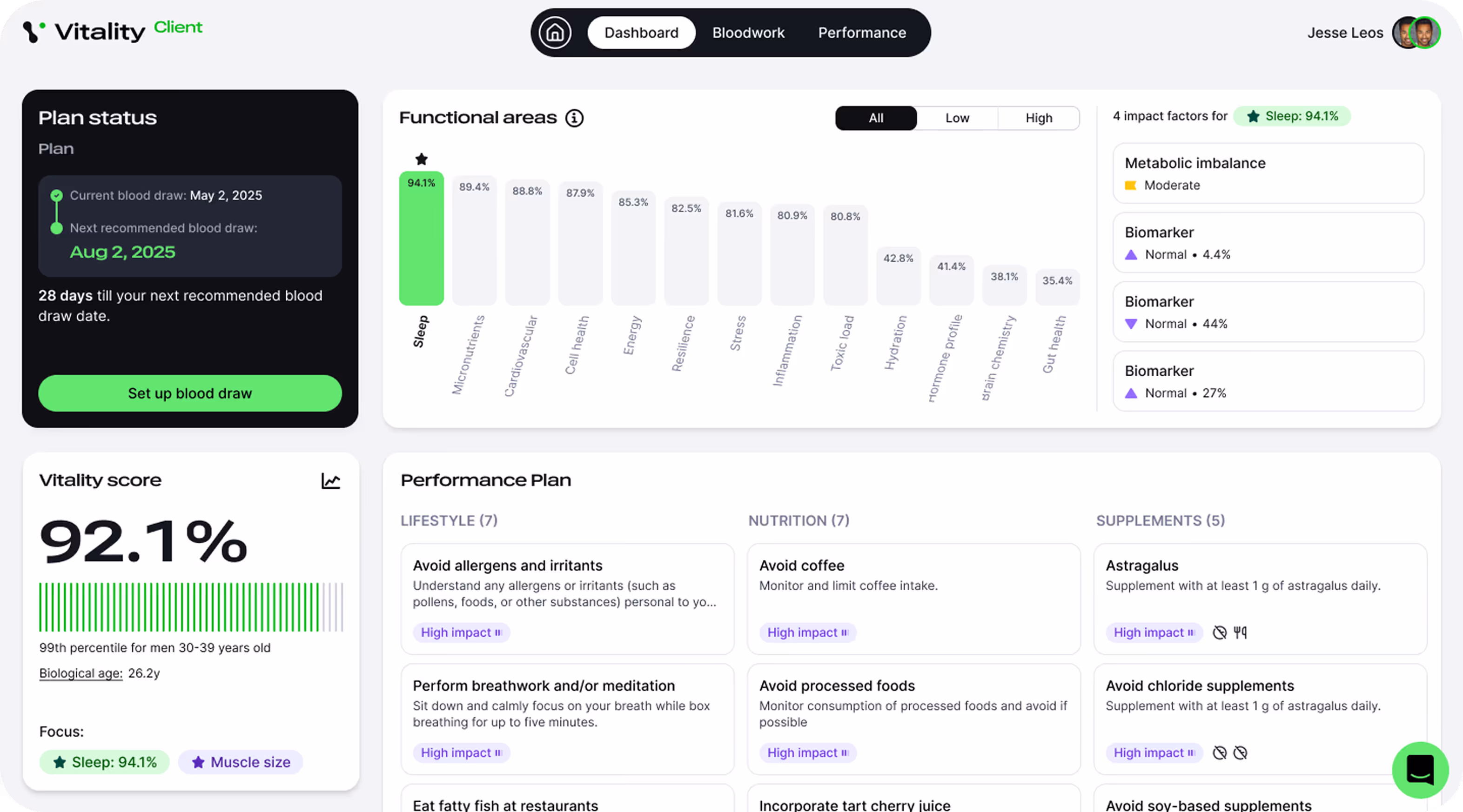Viewport: 1463px width, 812px height.
Task: Select the Gut health 35.4% bar
Action: (x=1057, y=287)
